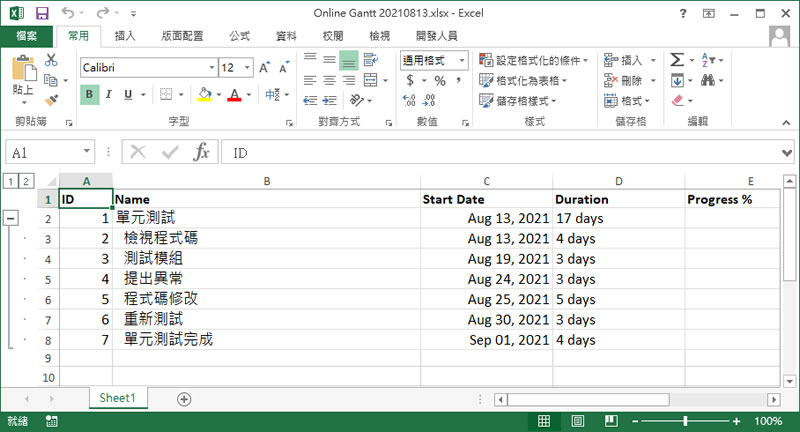Viewport: 800px width, 432px height.
Task: Apply yellow fill color bucket
Action: [205, 94]
